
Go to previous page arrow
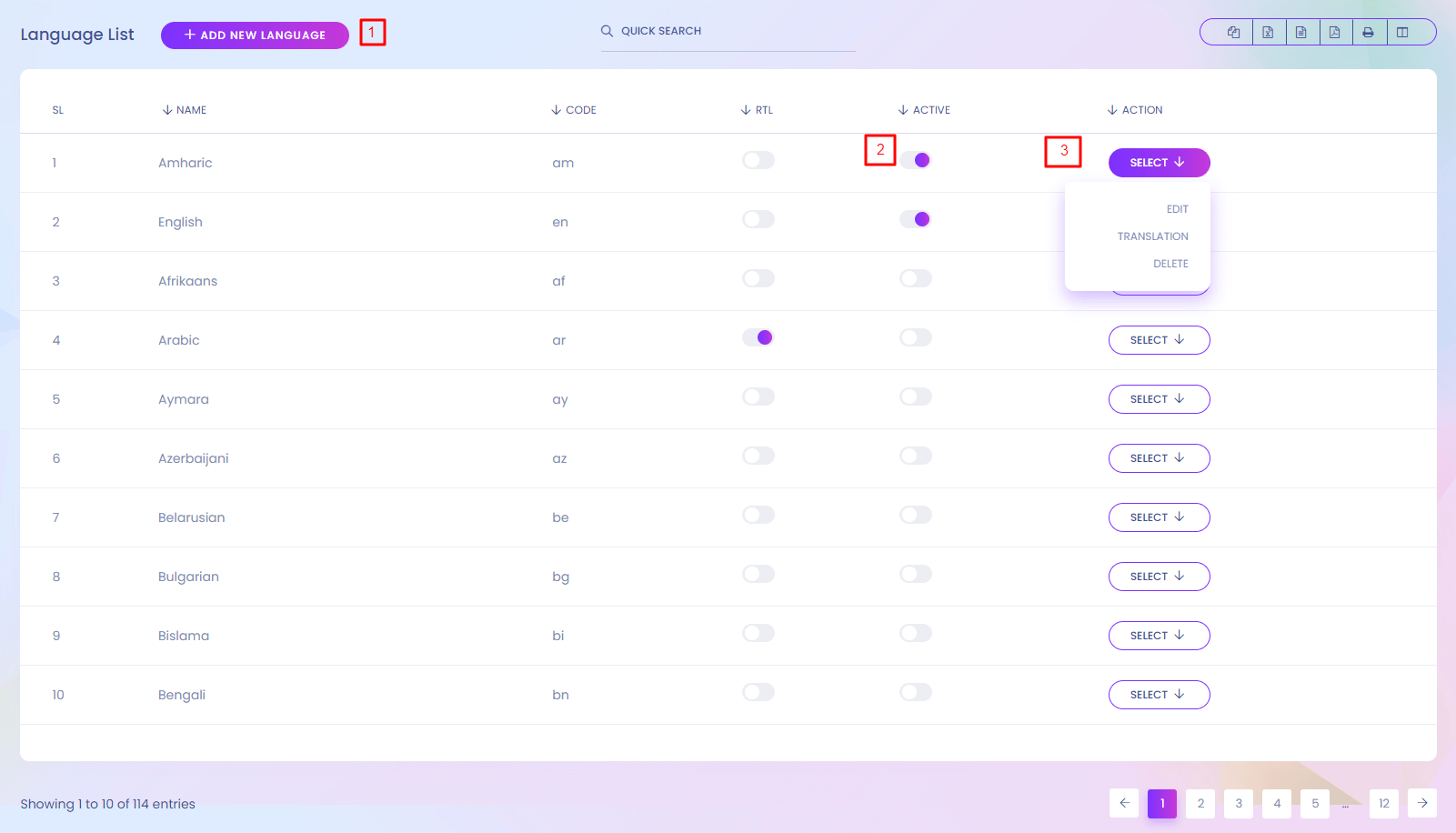click(1124, 803)
